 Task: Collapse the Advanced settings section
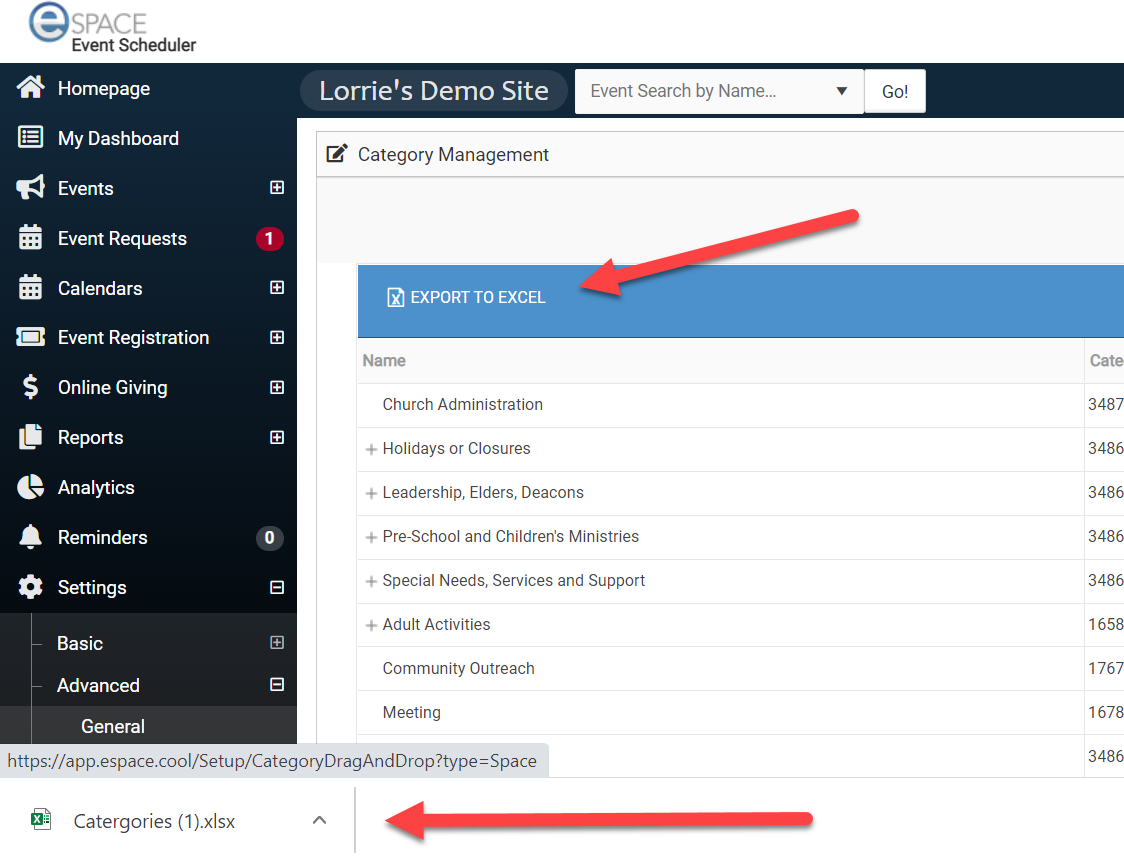[x=277, y=685]
